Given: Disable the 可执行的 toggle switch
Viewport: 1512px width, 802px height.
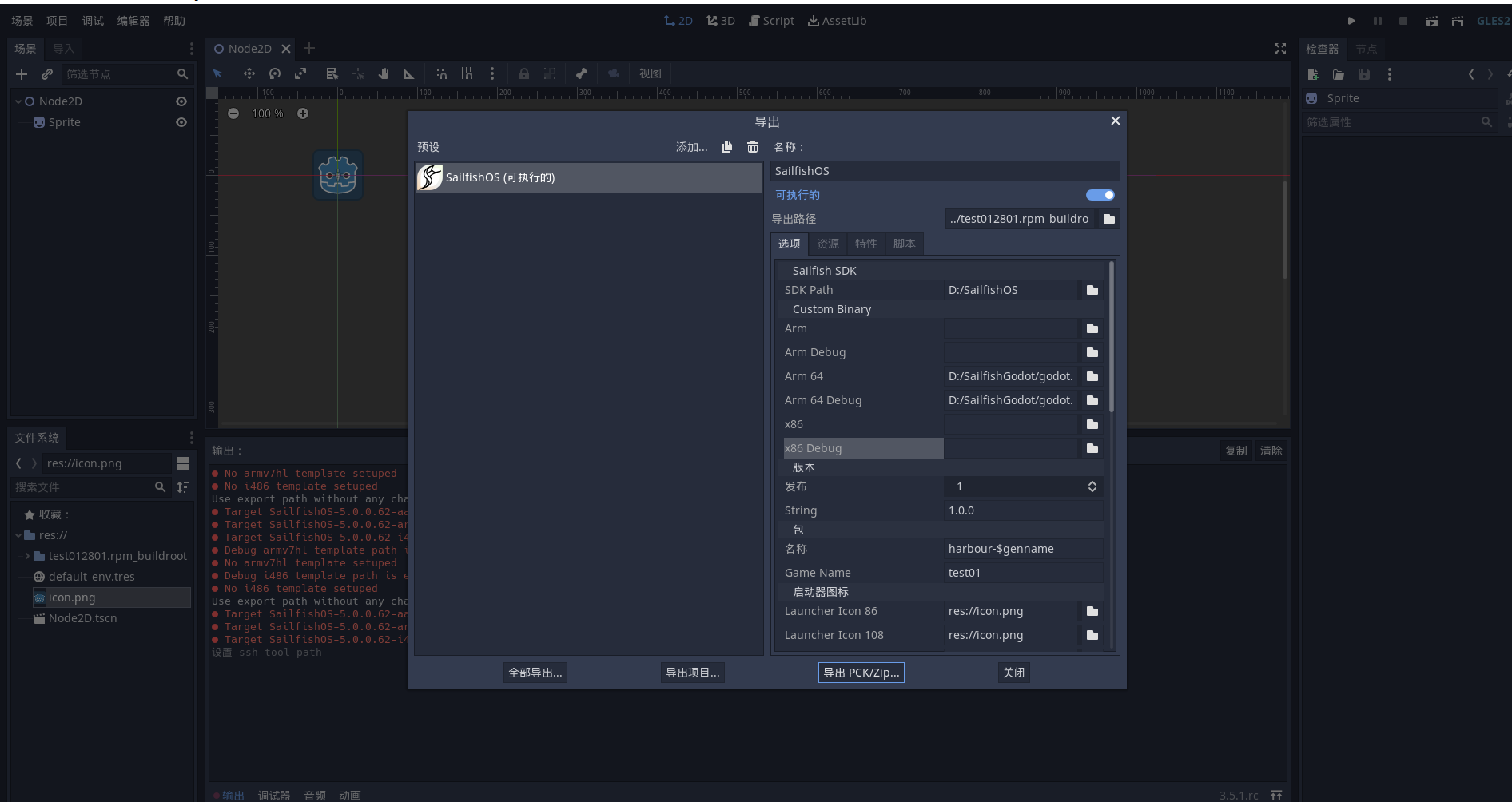Looking at the screenshot, I should coord(1100,194).
